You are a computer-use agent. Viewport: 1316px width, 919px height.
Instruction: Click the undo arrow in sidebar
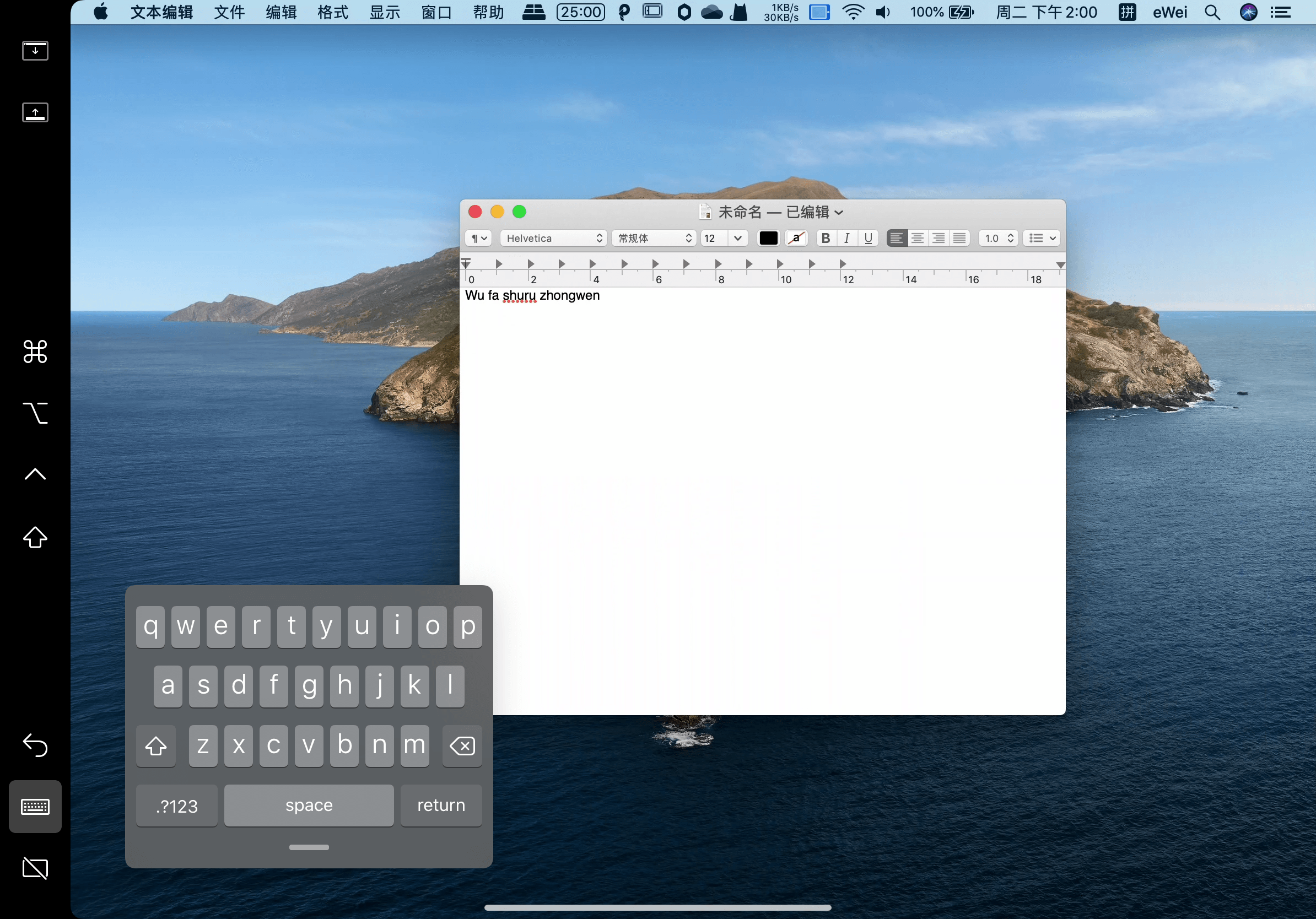point(35,745)
